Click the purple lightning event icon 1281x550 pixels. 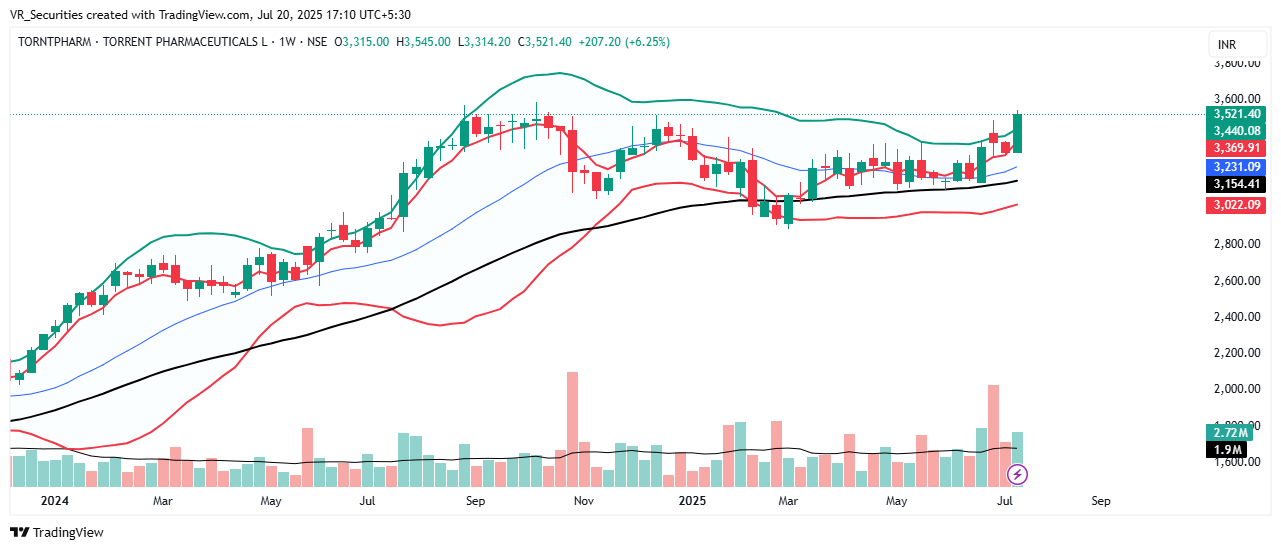(1017, 473)
